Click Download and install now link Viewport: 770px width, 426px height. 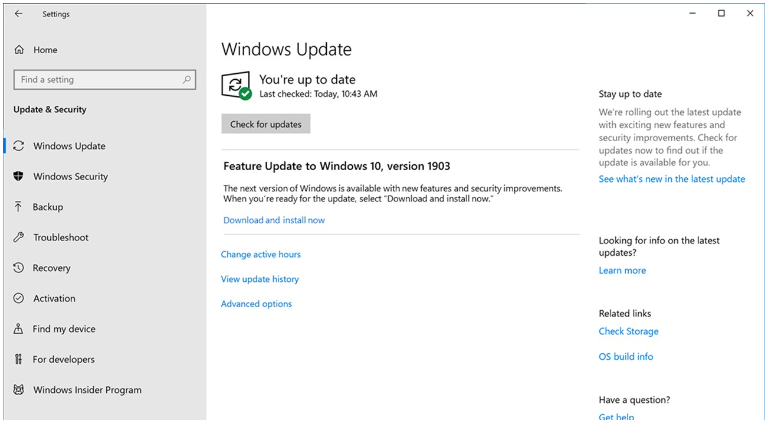click(x=274, y=220)
